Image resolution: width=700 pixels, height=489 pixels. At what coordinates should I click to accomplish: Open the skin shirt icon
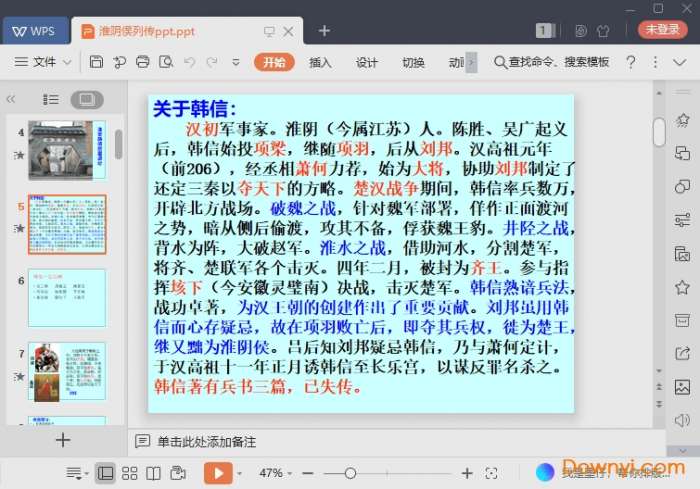pyautogui.click(x=603, y=30)
